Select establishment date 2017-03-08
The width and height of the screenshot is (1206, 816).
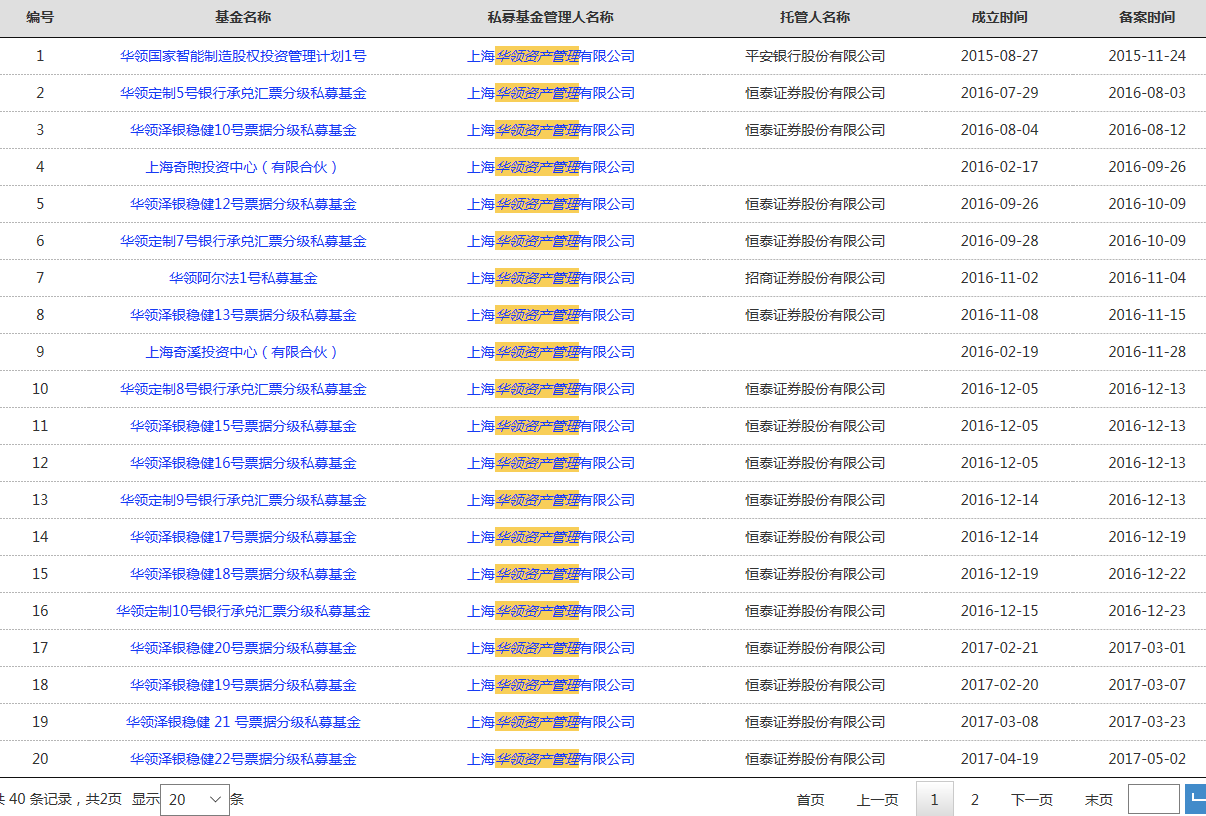pos(1000,722)
